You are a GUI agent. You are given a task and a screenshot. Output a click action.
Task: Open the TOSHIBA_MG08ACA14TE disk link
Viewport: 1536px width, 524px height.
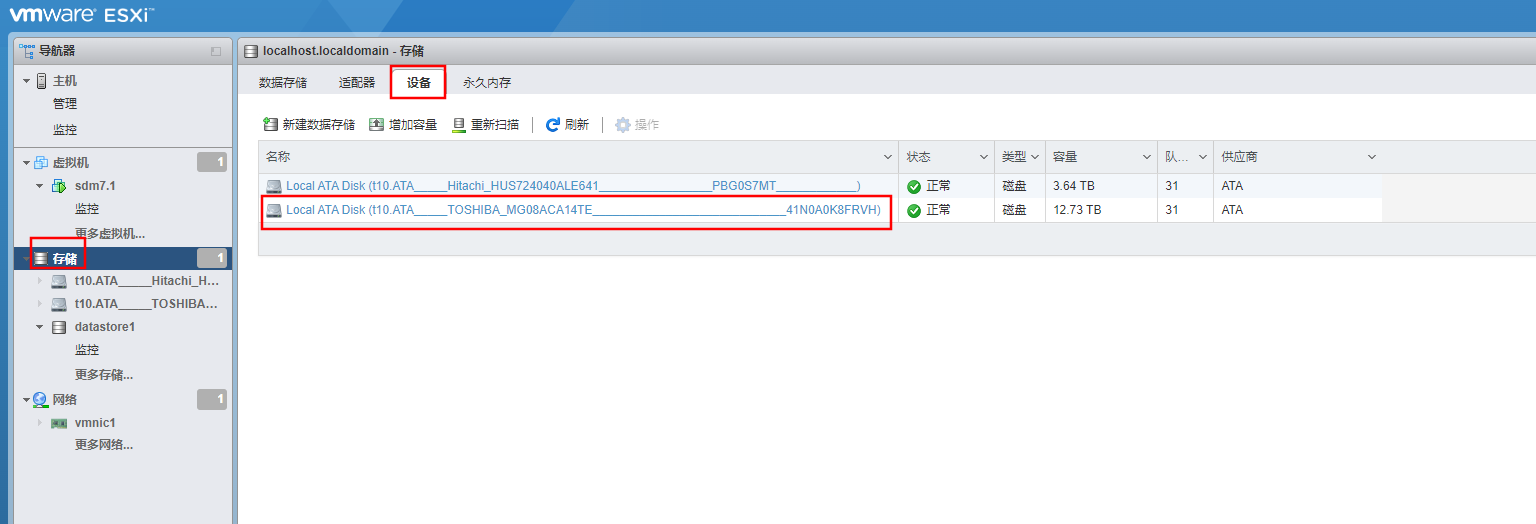click(x=583, y=210)
